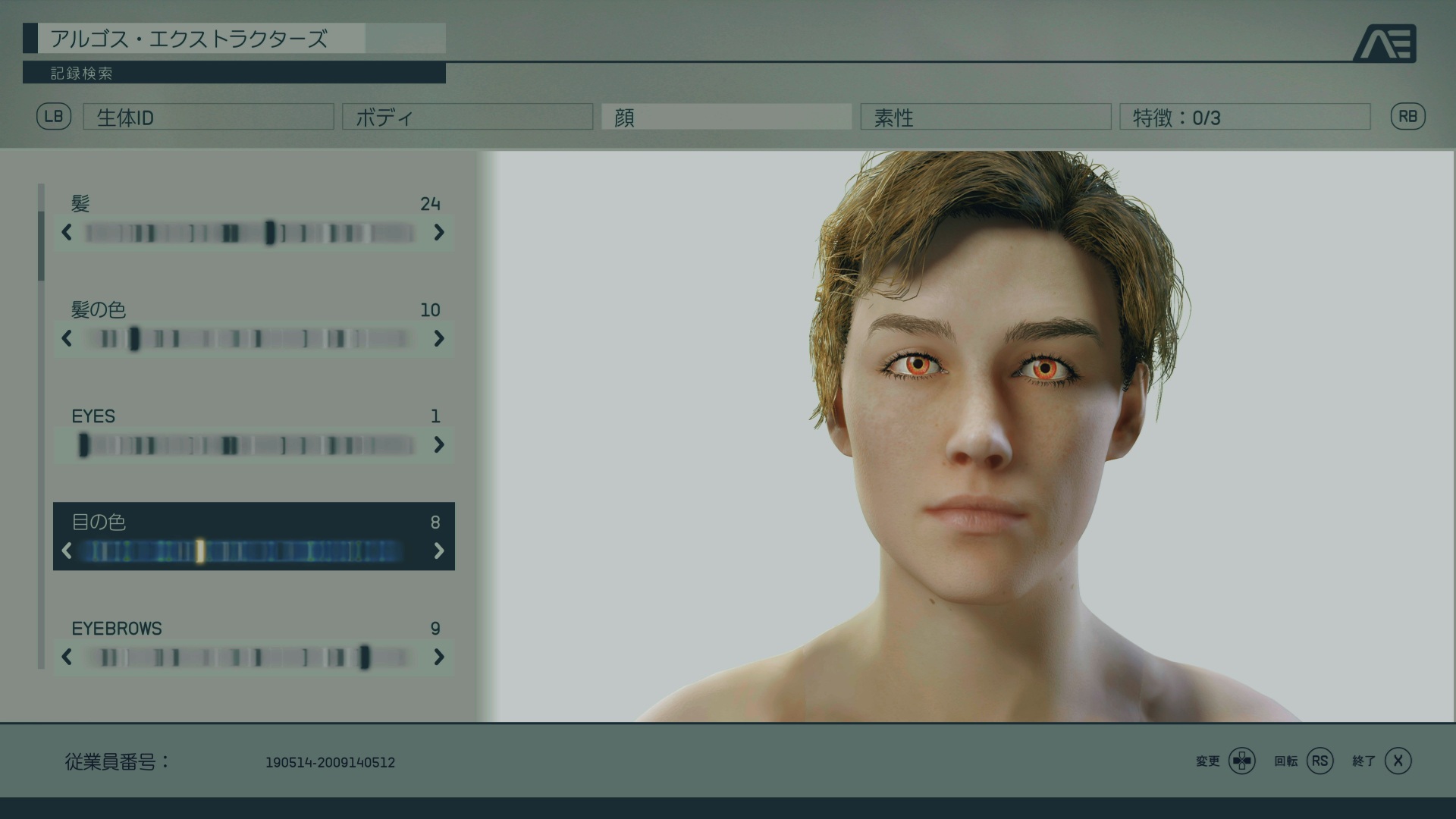Click left arrow on 目の色 eye color
This screenshot has height=819, width=1456.
pos(67,551)
